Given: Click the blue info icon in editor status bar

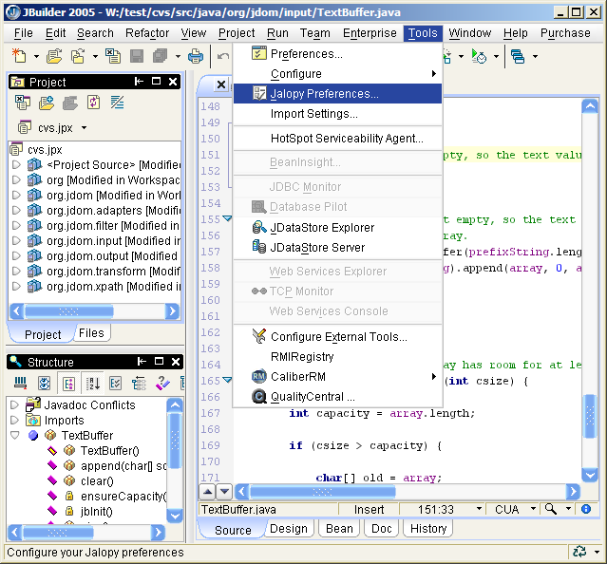Looking at the screenshot, I should click(x=586, y=509).
